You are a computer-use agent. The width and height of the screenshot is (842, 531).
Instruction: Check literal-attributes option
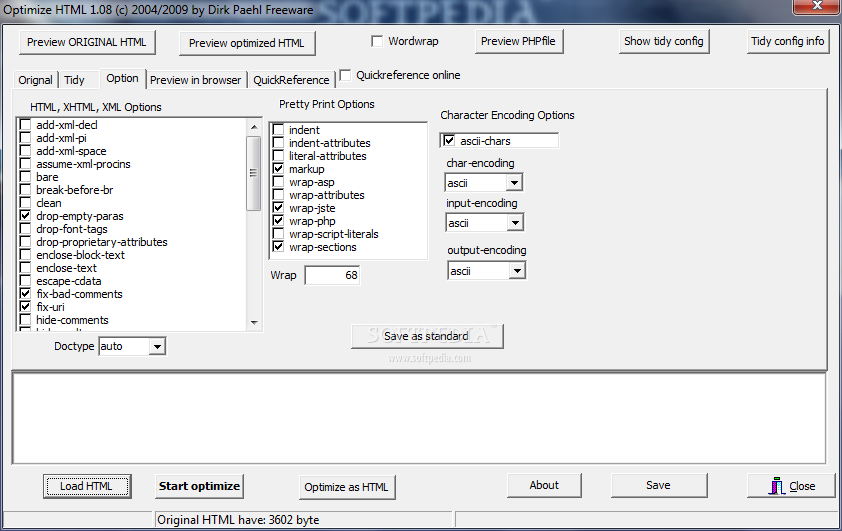point(278,156)
